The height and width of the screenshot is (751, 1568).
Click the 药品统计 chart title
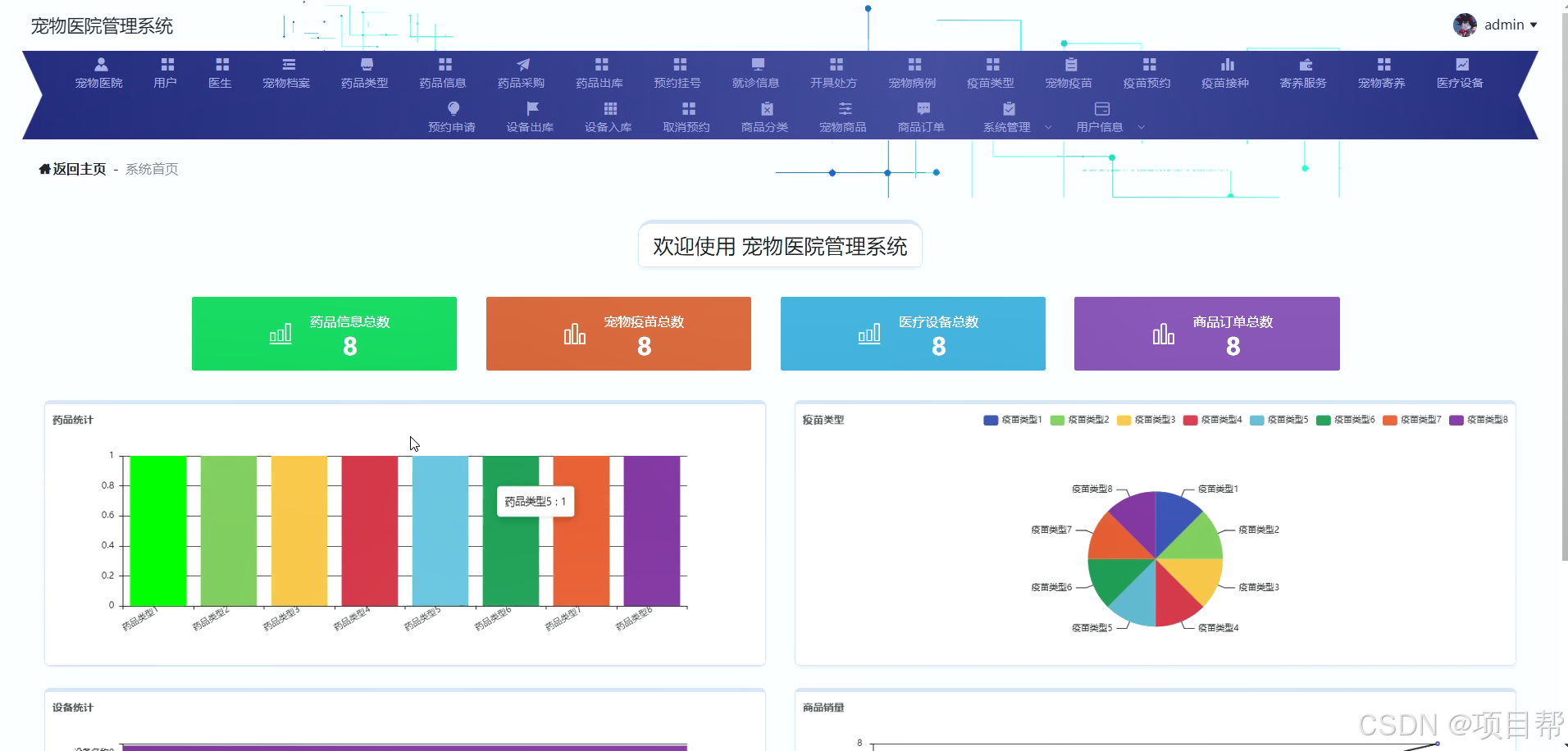click(73, 420)
